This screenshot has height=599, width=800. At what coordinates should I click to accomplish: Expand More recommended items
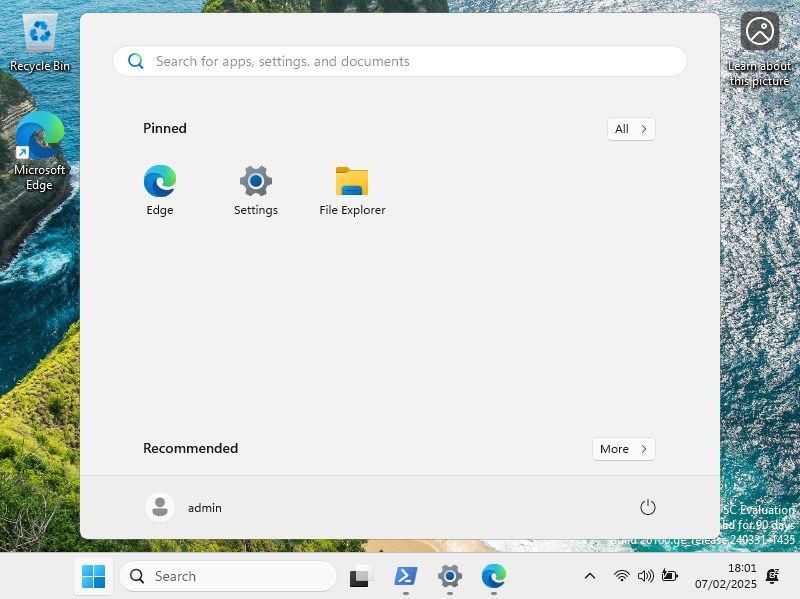tap(623, 449)
